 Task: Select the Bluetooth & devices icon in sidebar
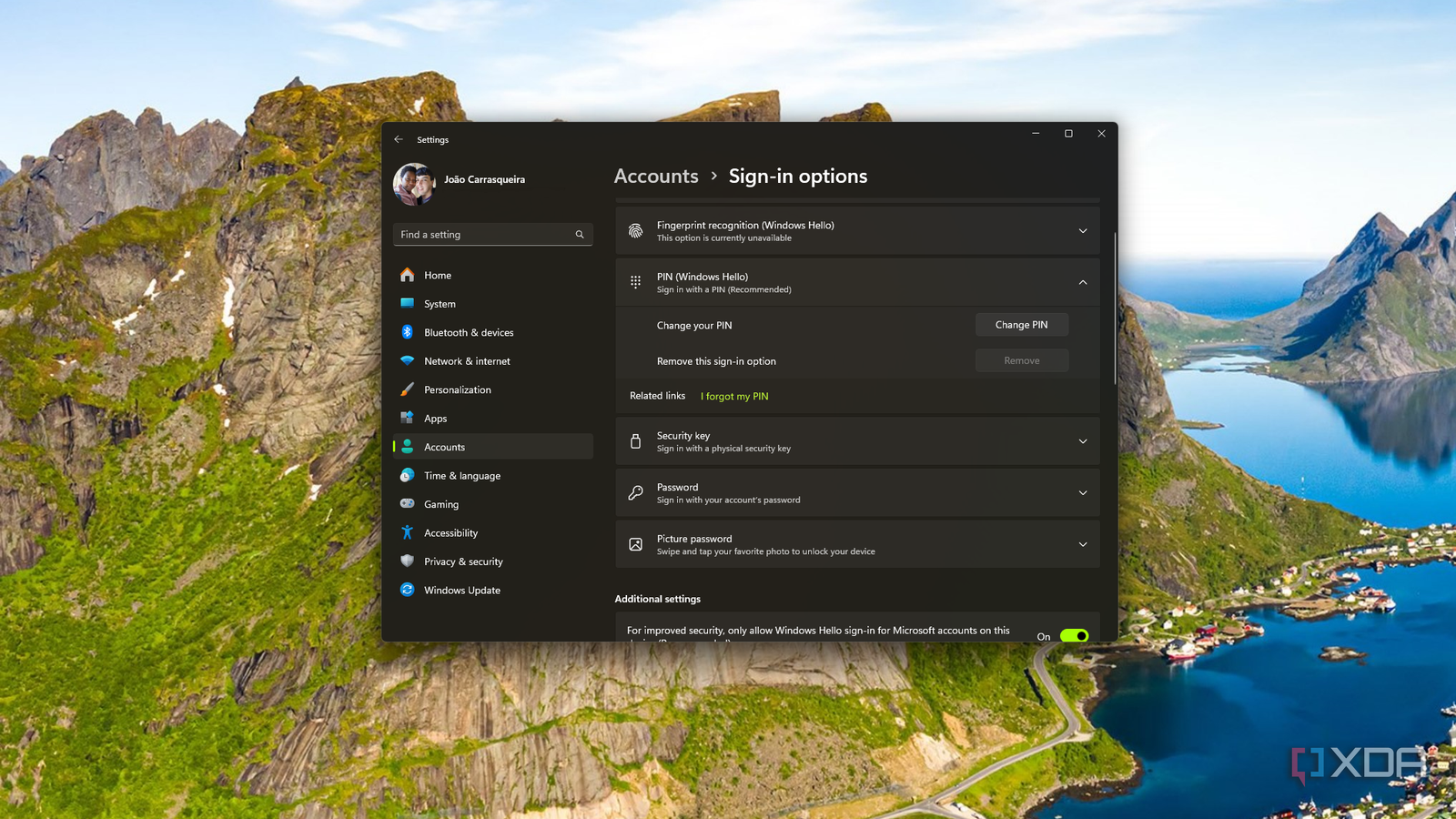(x=408, y=332)
